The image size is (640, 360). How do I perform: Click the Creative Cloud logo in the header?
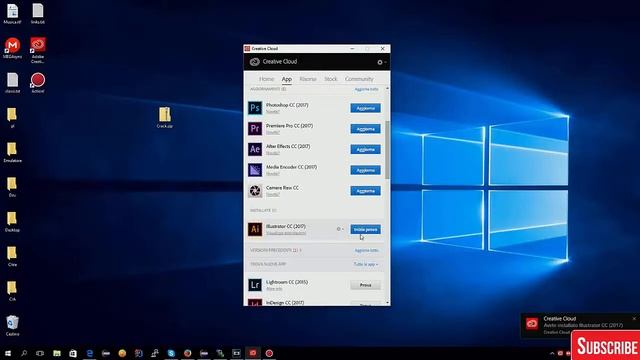click(x=255, y=62)
